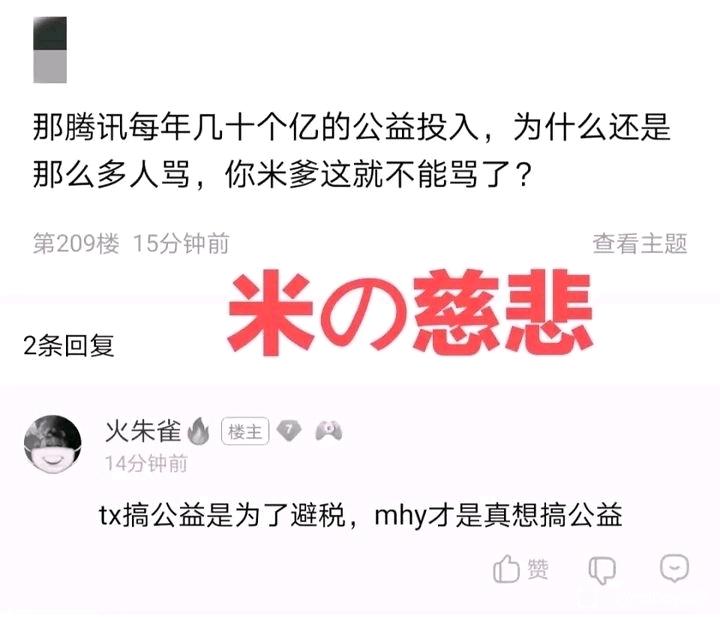720x617 pixels.
Task: Open 火朱雀's round avatar
Action: point(53,444)
